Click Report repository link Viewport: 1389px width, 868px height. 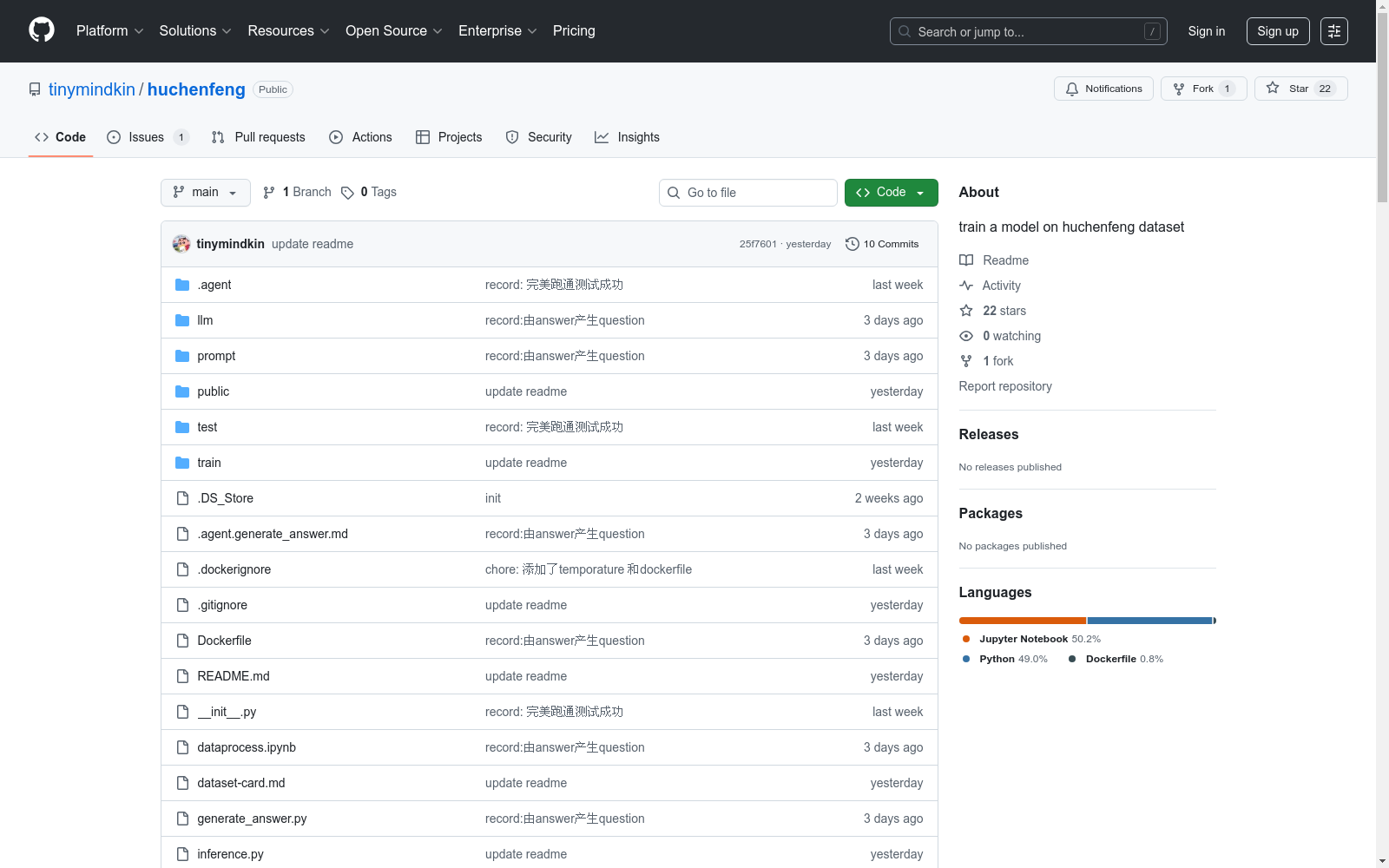coord(1005,386)
